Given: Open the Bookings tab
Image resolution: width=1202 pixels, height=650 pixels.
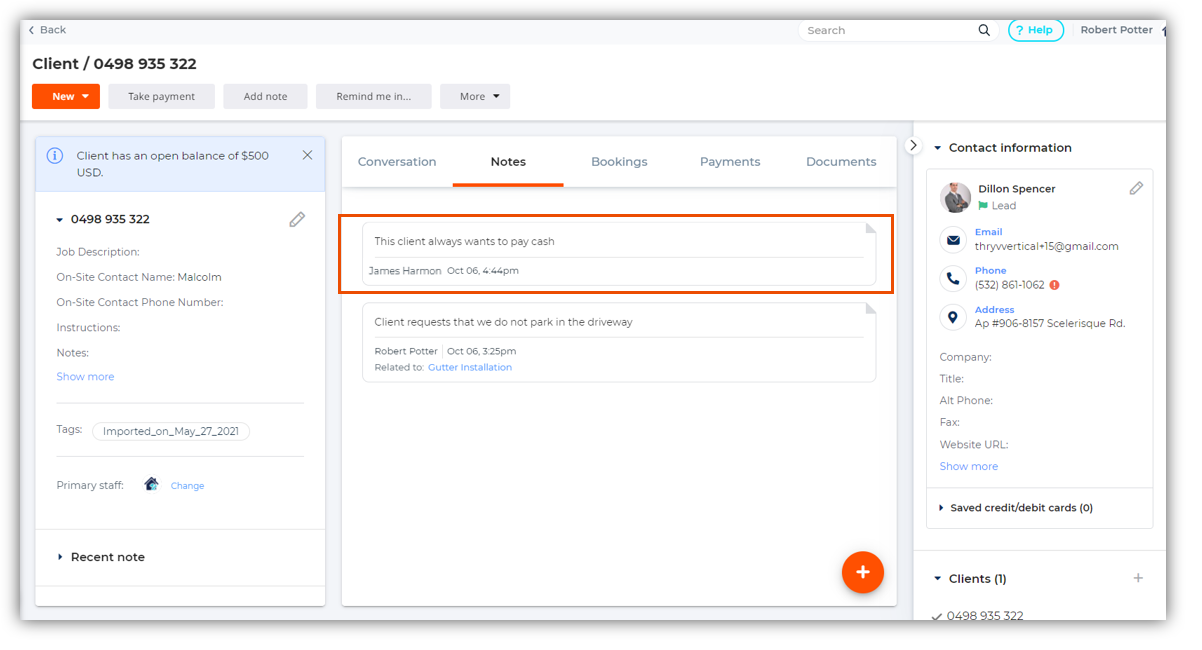Looking at the screenshot, I should tap(619, 161).
